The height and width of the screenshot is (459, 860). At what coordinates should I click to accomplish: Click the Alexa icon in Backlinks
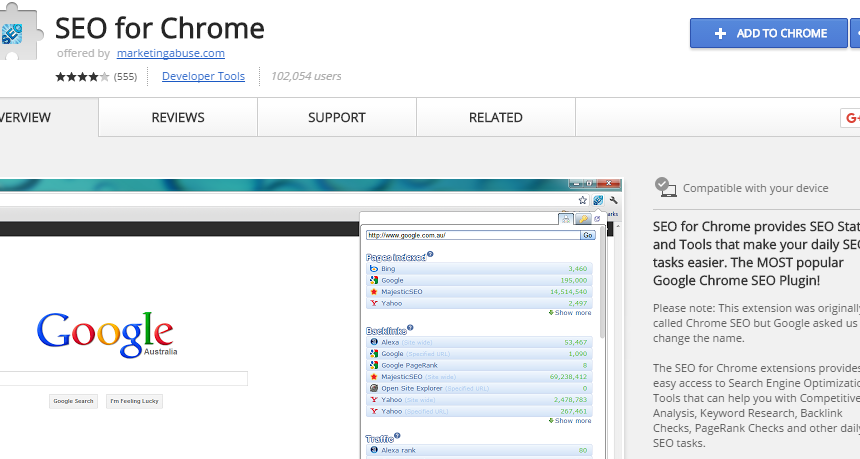(x=374, y=342)
